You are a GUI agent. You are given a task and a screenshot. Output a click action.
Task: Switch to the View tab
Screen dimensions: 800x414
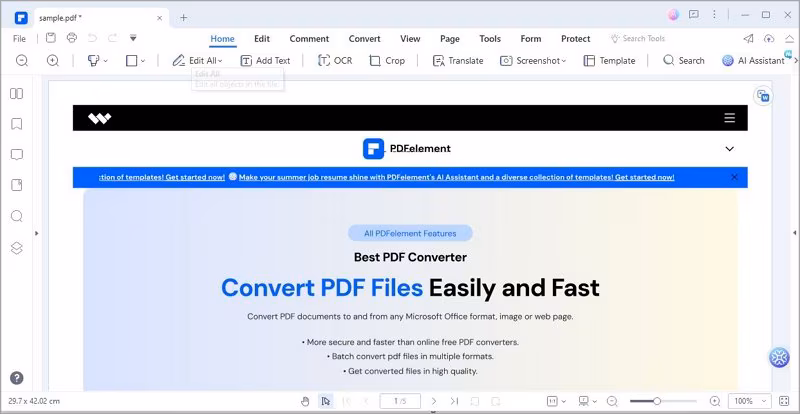410,38
